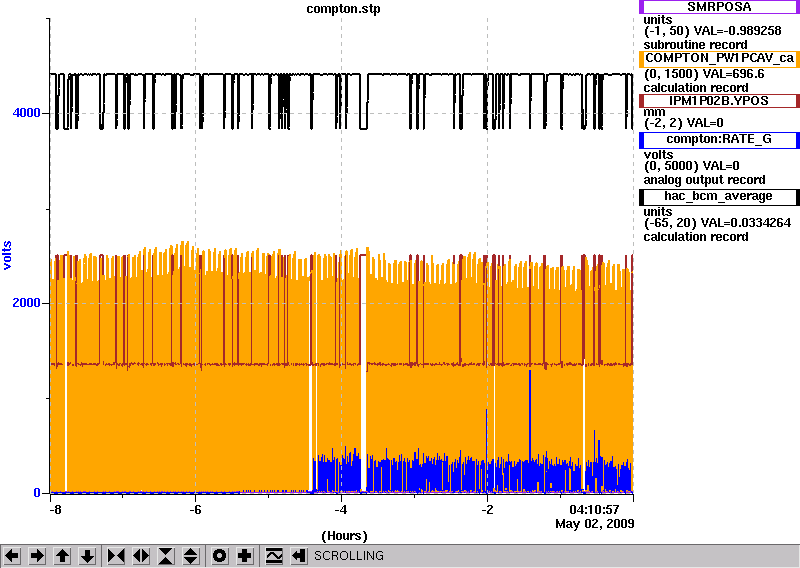Click the vertical zoom-out double-triangle icon
This screenshot has height=568, width=800.
point(191,555)
